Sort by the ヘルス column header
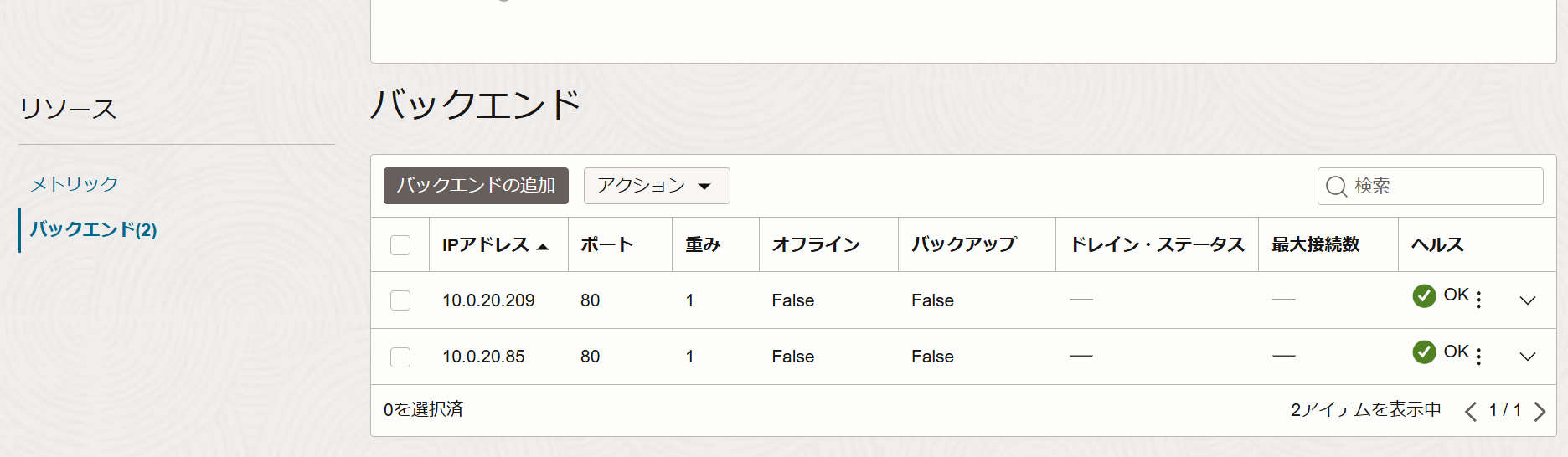The height and width of the screenshot is (457, 1568). pyautogui.click(x=1437, y=244)
